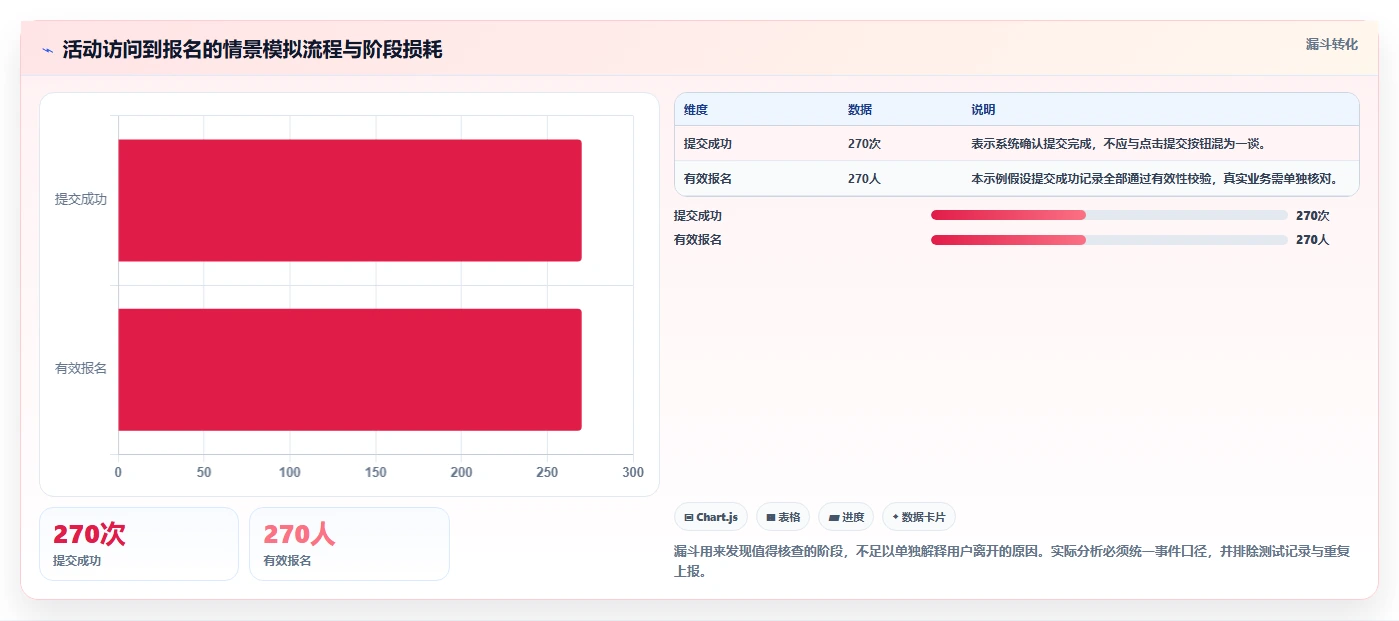
Task: Click the lightning icon beside the title
Action: [x=47, y=50]
